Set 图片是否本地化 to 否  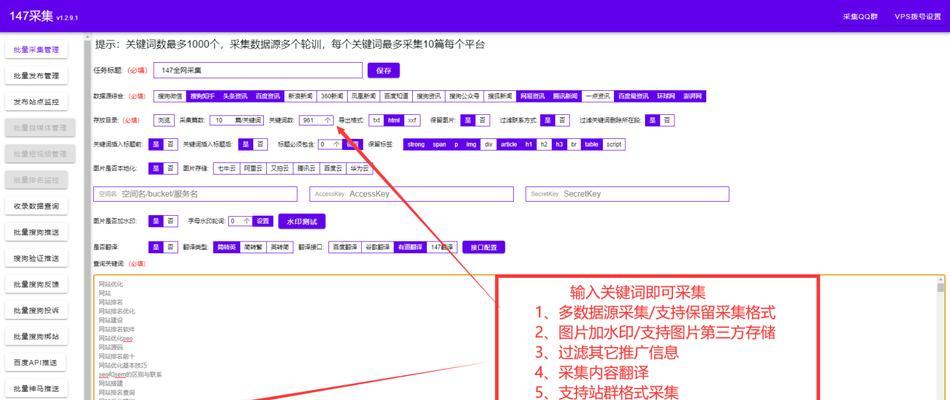click(170, 168)
